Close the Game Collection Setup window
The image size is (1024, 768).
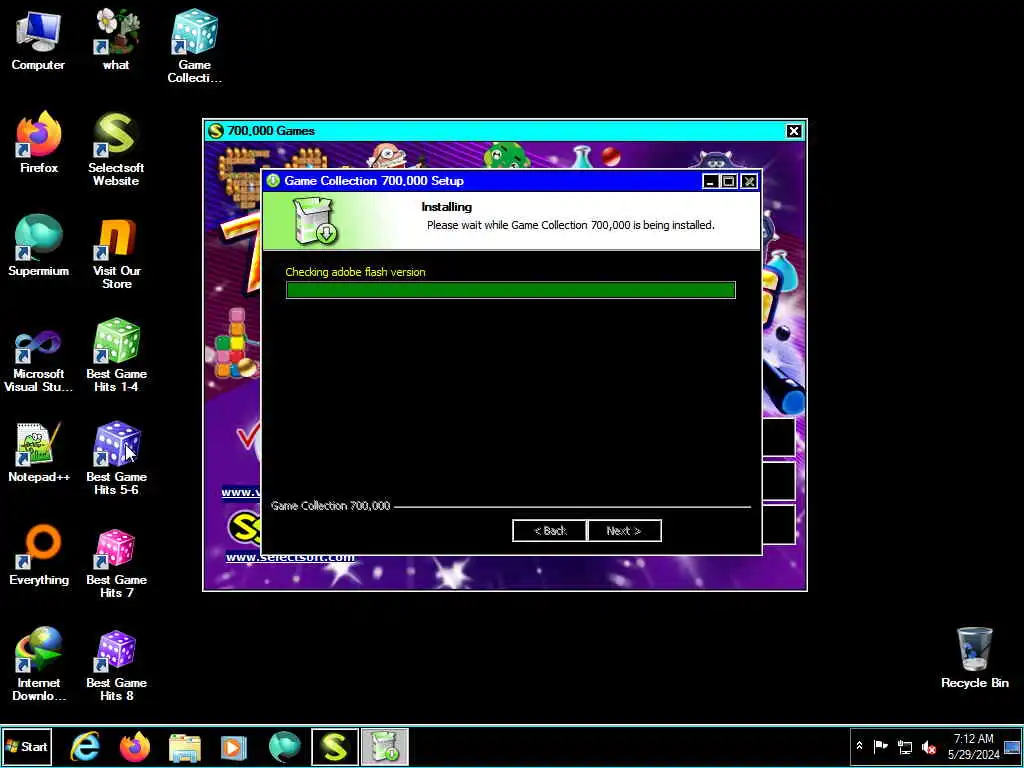(749, 182)
